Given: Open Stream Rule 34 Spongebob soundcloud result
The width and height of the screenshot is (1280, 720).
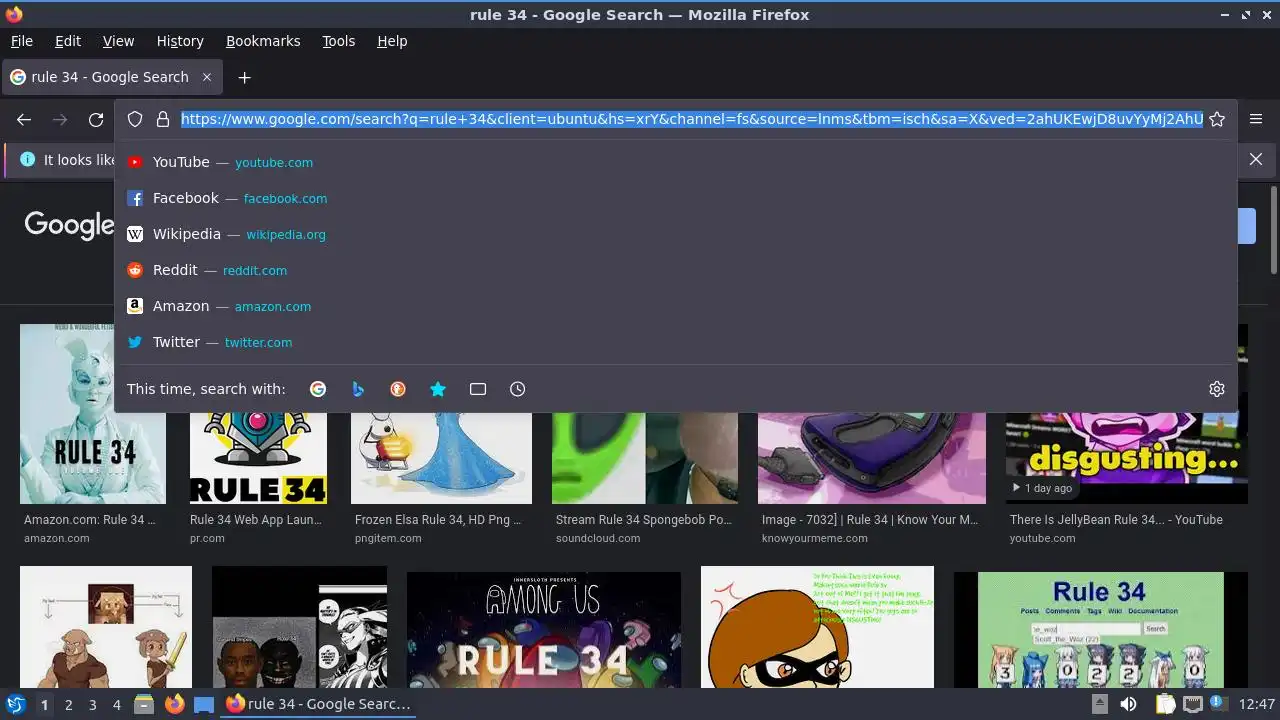Looking at the screenshot, I should (x=645, y=458).
